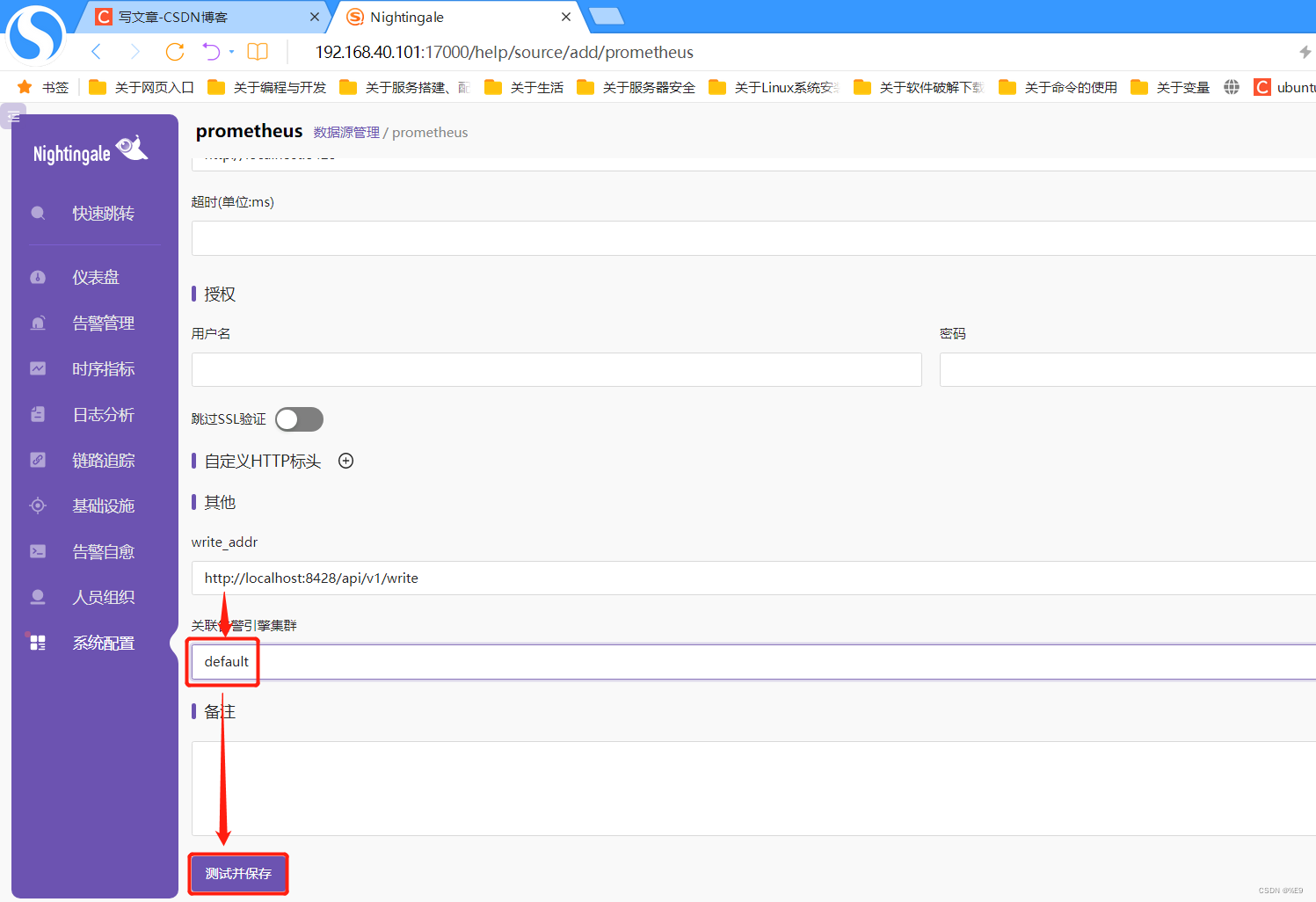Open 时序指标 menu item
This screenshot has height=902, width=1316.
[103, 368]
